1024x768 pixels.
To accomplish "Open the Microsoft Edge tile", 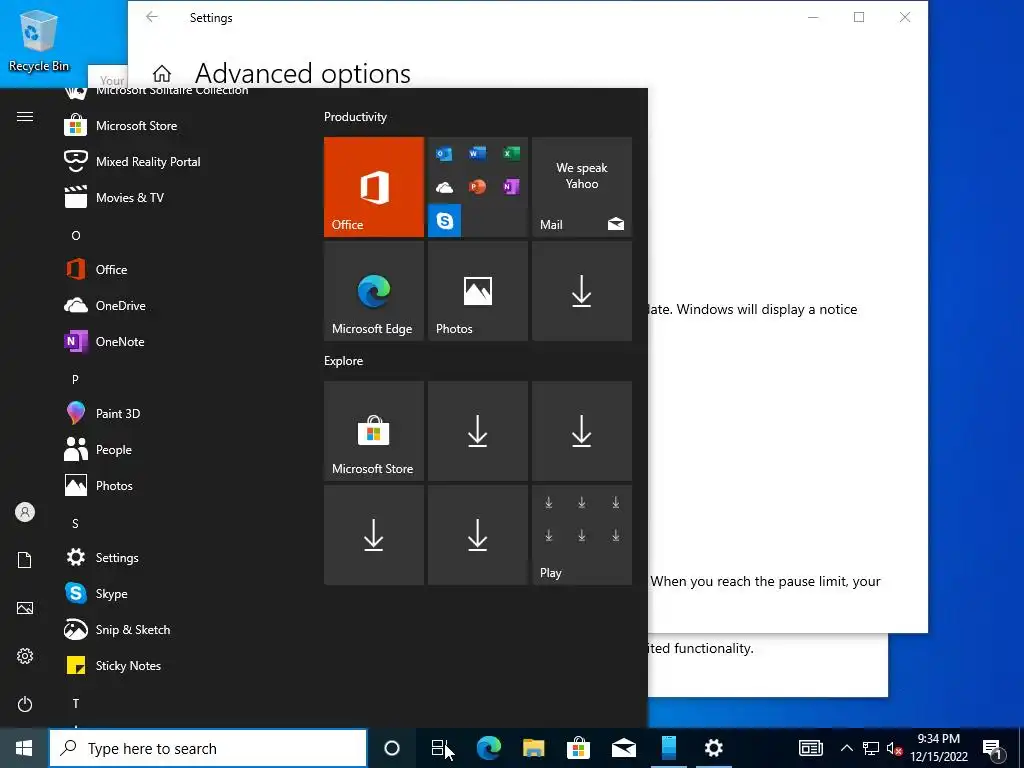I will click(x=374, y=291).
